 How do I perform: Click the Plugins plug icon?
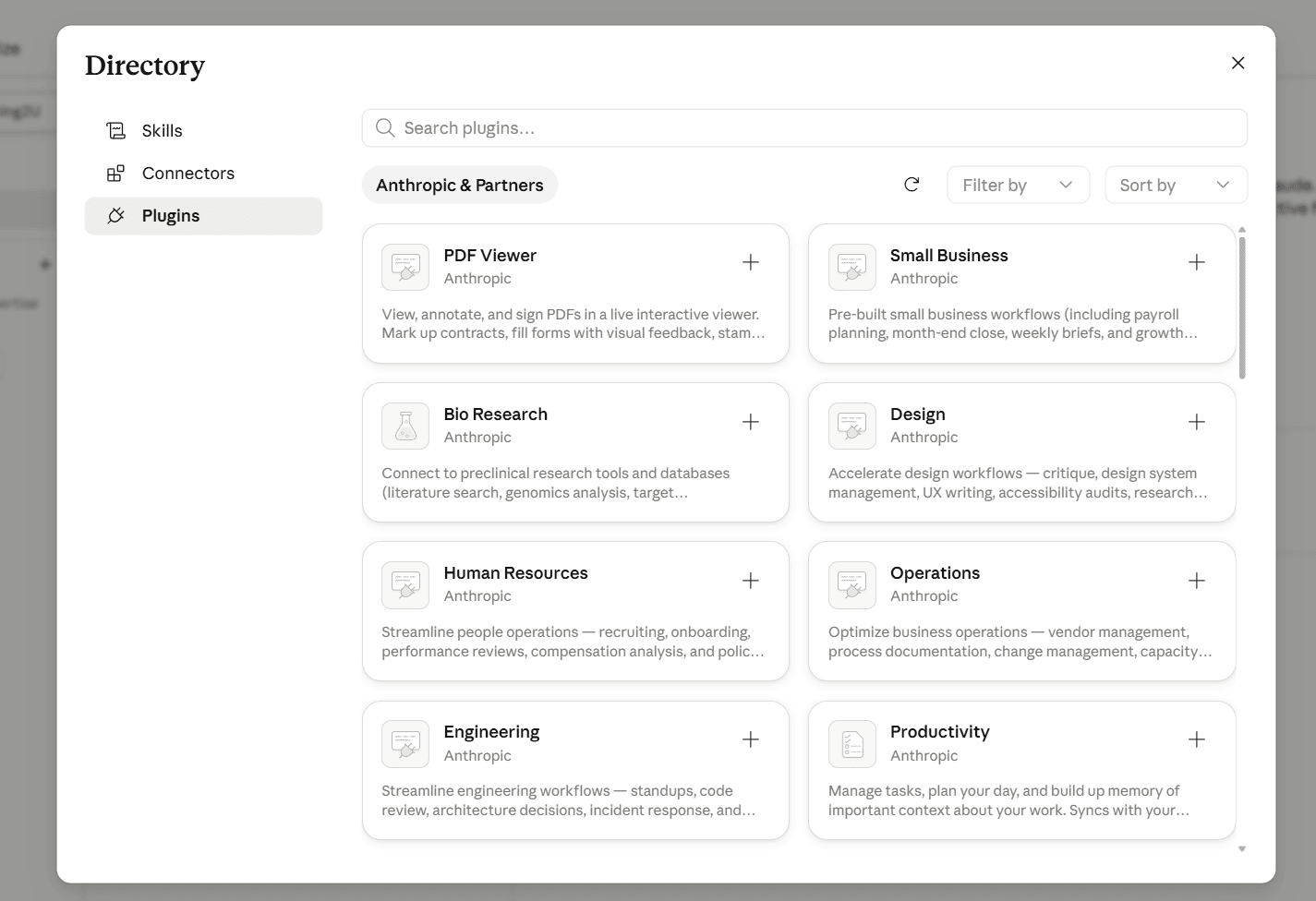(115, 216)
